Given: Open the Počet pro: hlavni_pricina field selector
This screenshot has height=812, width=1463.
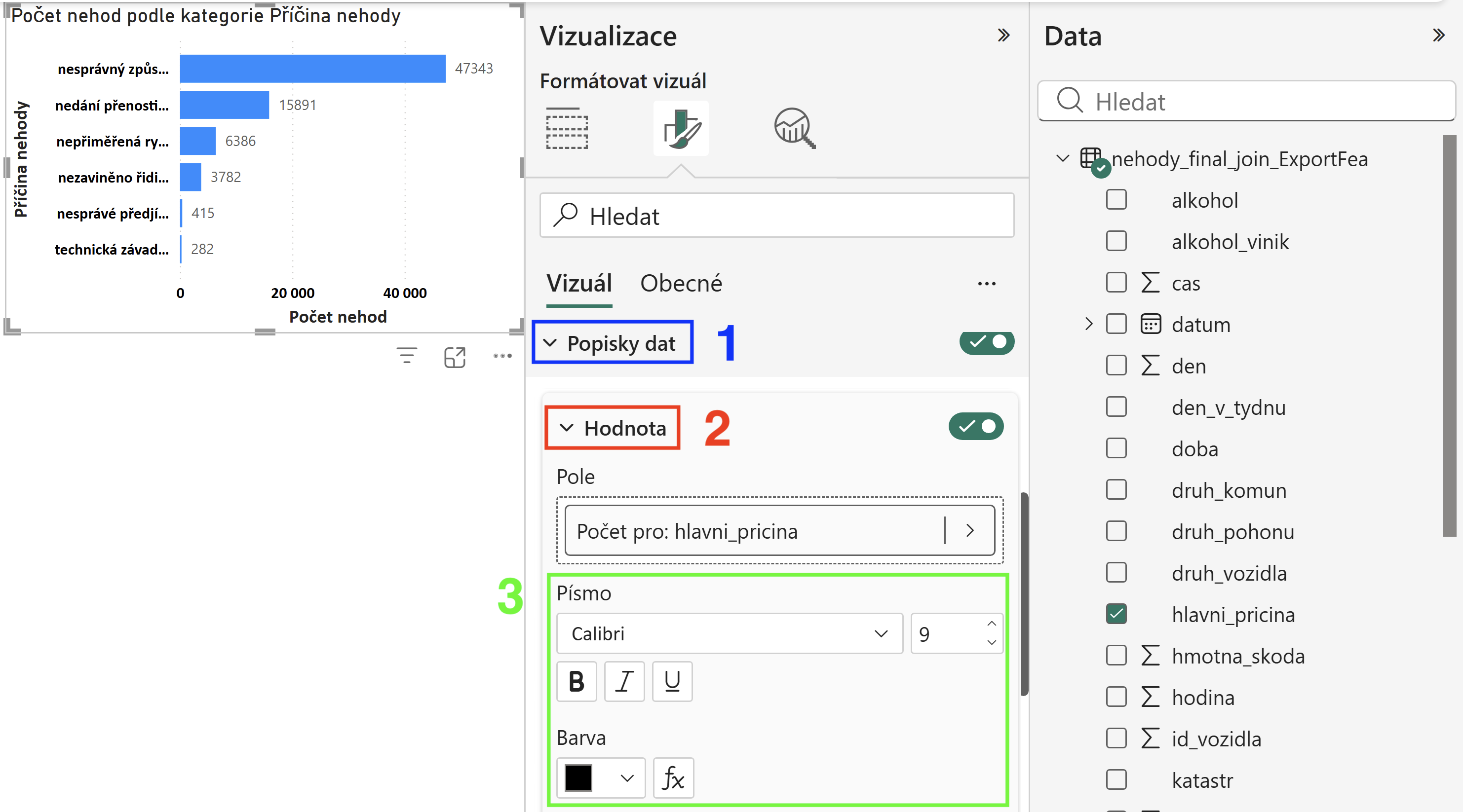Looking at the screenshot, I should coord(779,530).
